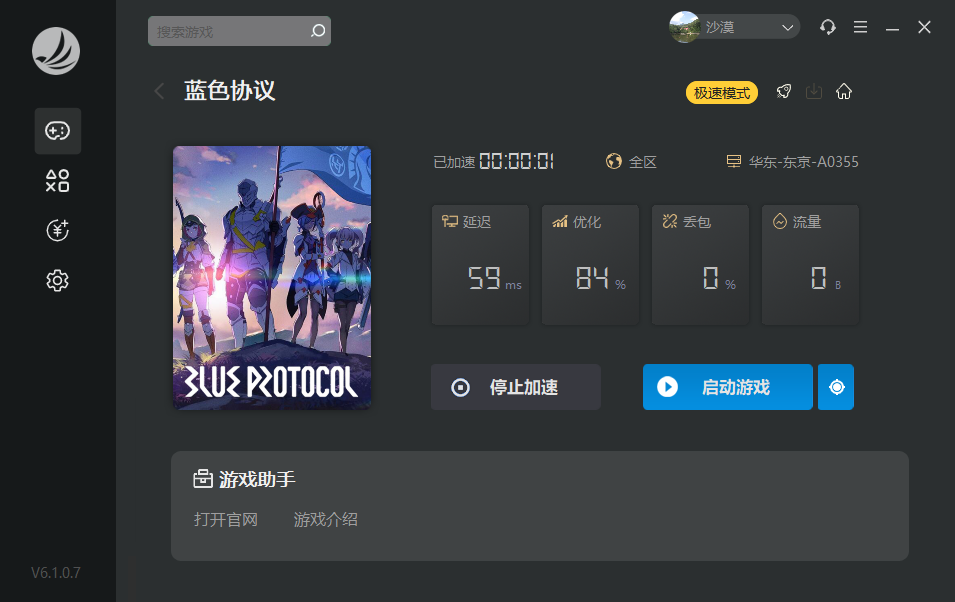Click the globe icon beside 全区

pos(613,161)
